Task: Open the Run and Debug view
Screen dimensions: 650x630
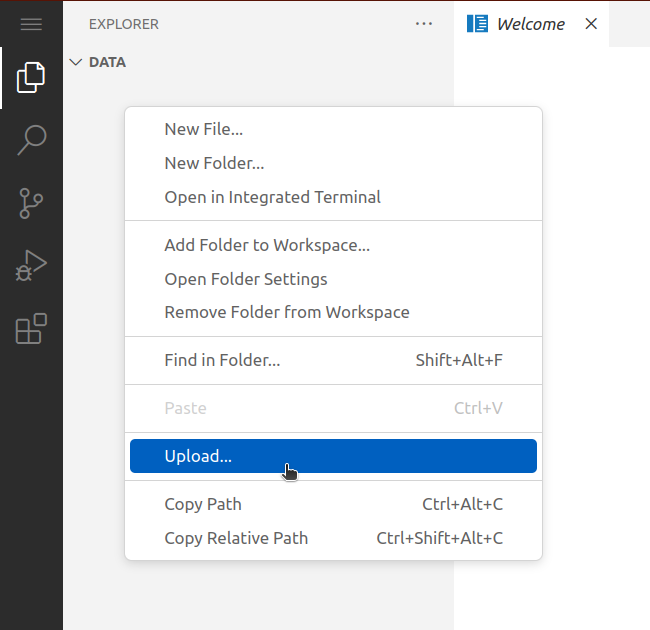Action: point(31,266)
